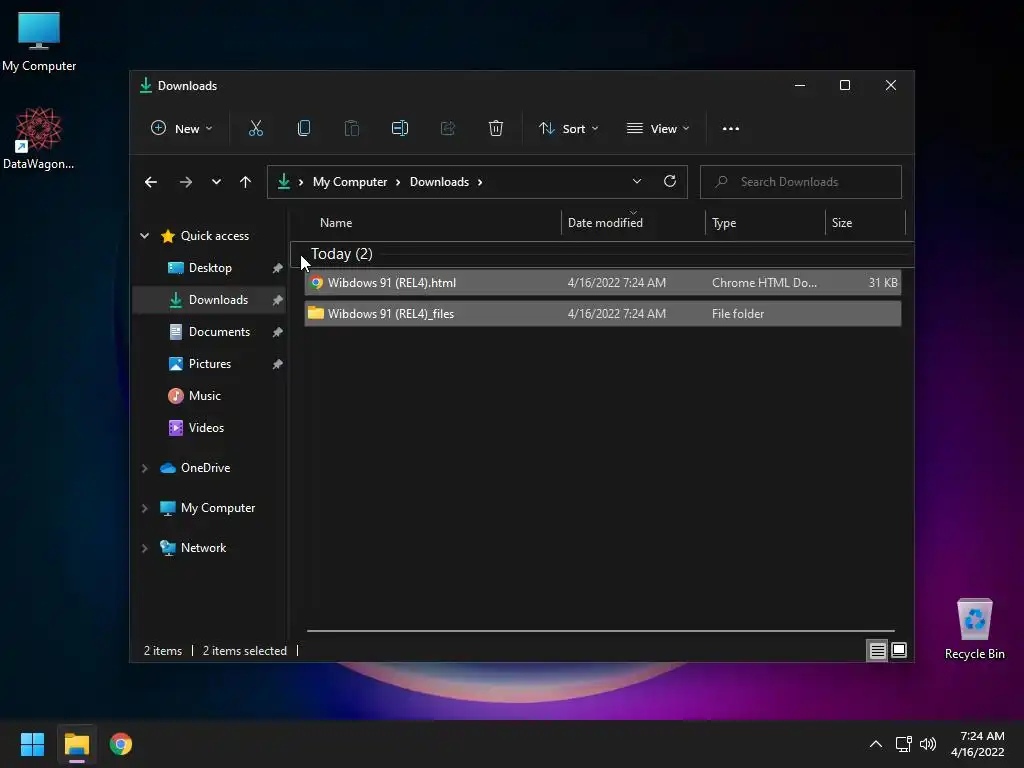Click the 31 KB size cell
Image resolution: width=1024 pixels, height=768 pixels.
tap(882, 283)
